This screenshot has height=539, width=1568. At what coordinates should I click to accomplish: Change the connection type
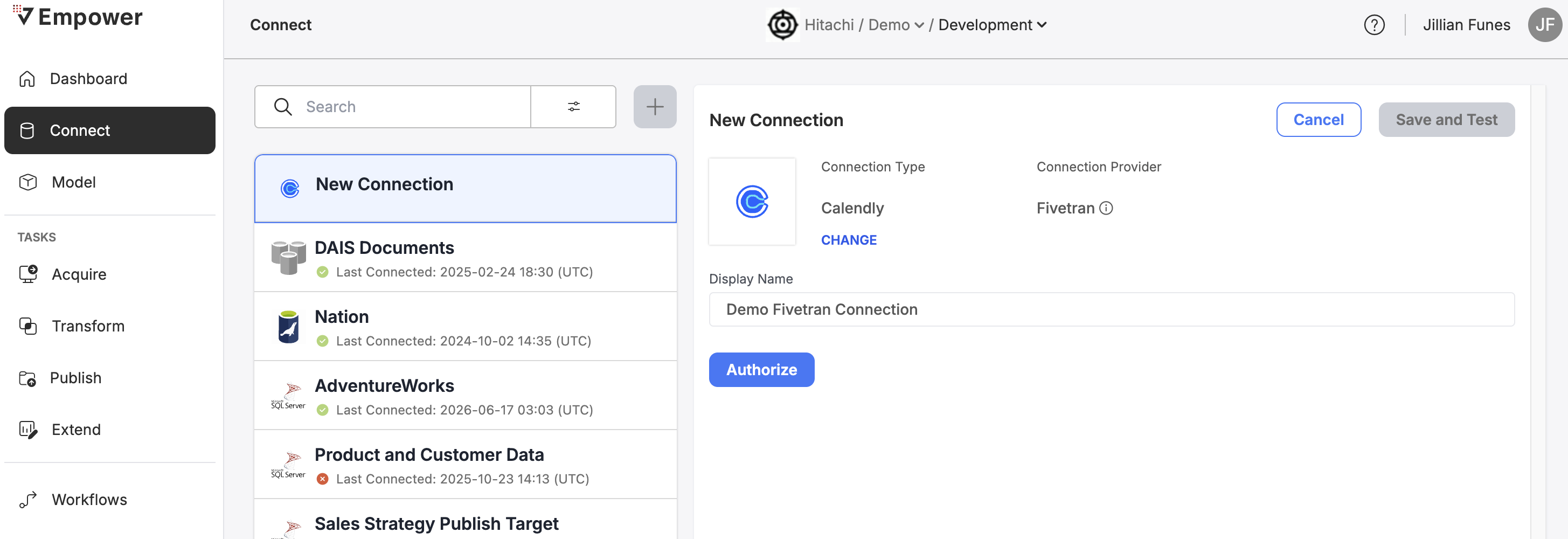pyautogui.click(x=849, y=240)
